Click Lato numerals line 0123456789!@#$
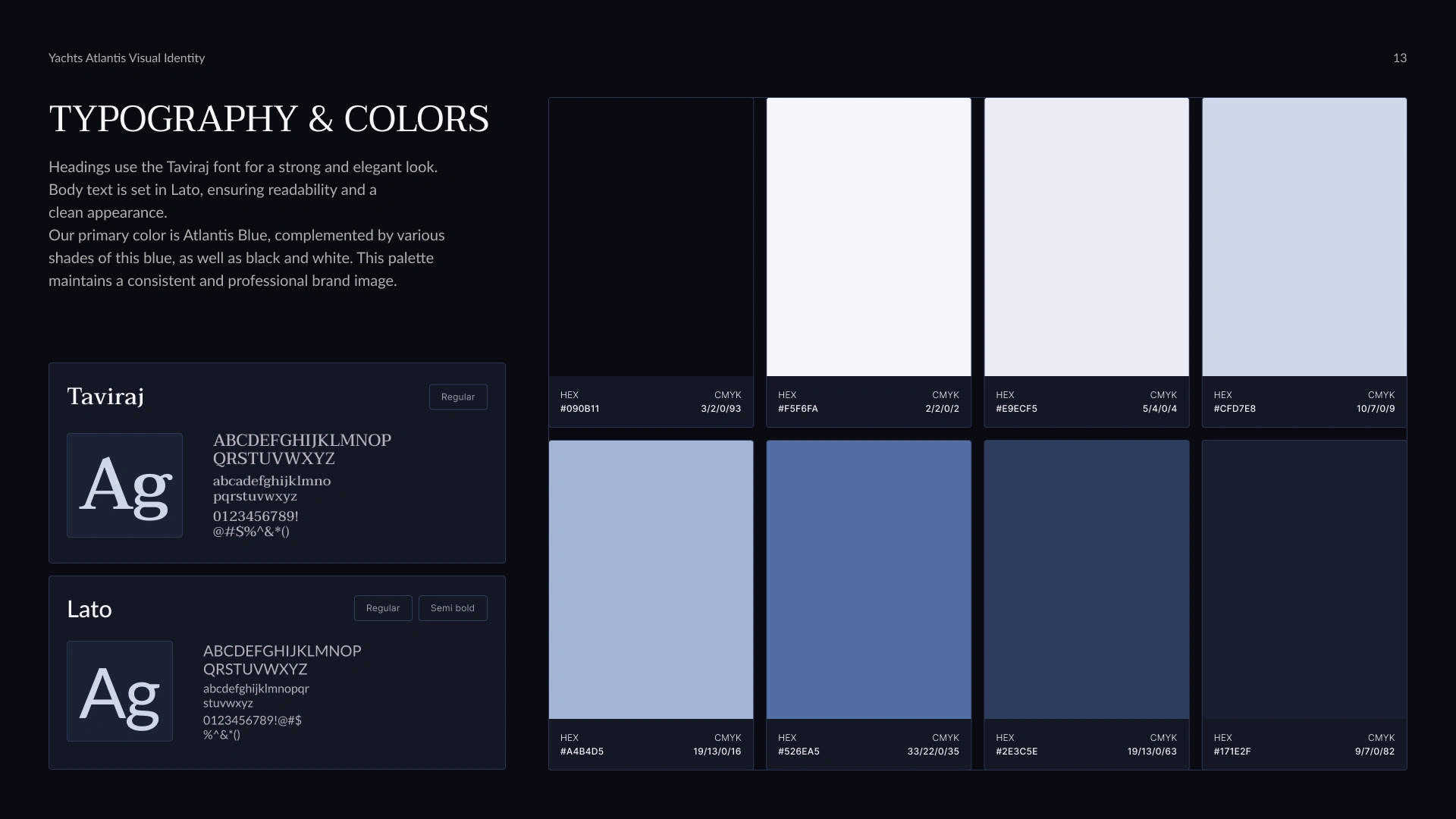Image resolution: width=1456 pixels, height=819 pixels. coord(253,720)
